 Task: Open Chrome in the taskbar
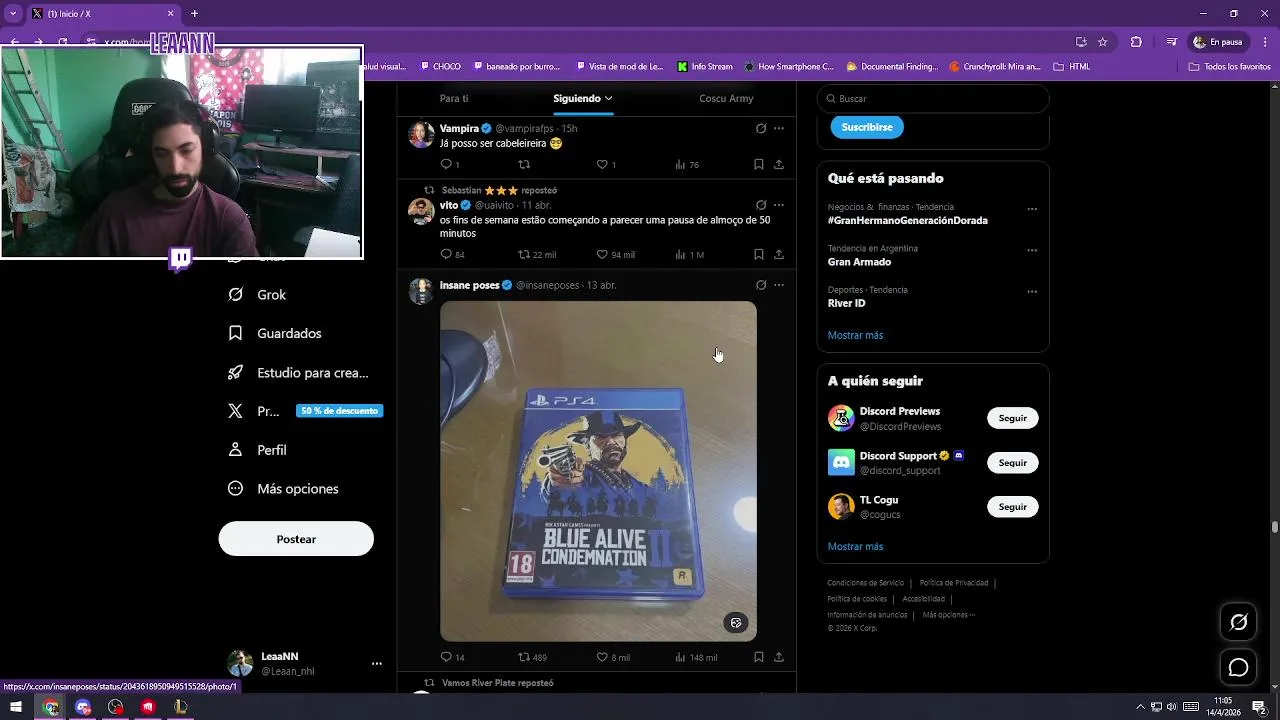50,707
